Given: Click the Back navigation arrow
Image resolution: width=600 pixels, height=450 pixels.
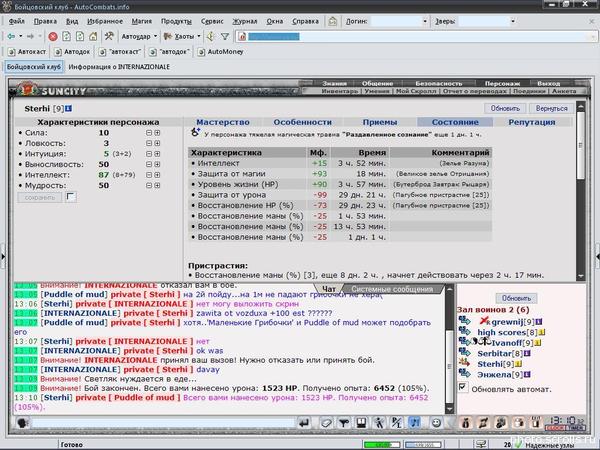Looking at the screenshot, I should pos(11,36).
